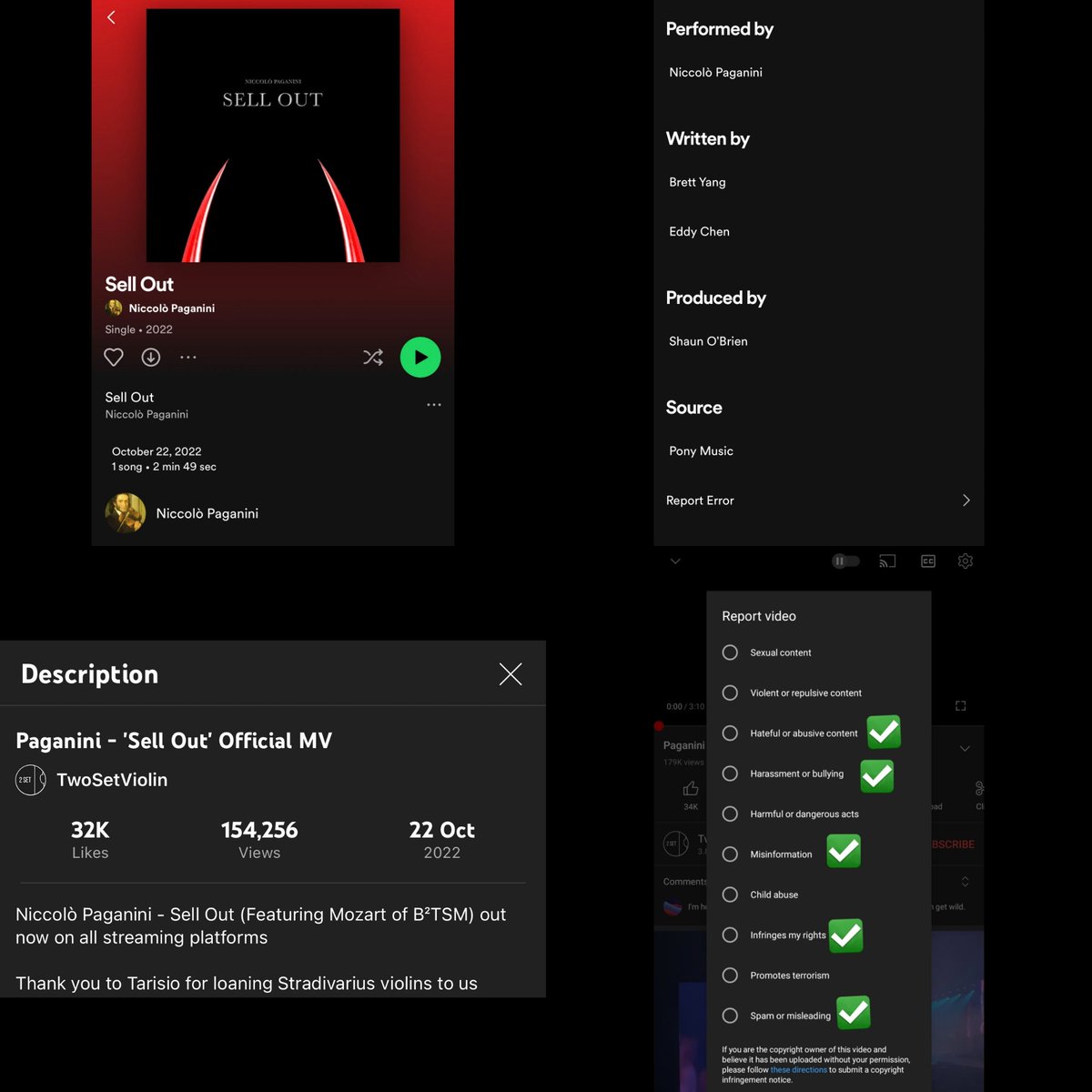Open the TwoSetViolin channel name
Screen dimensions: 1092x1092
(112, 780)
